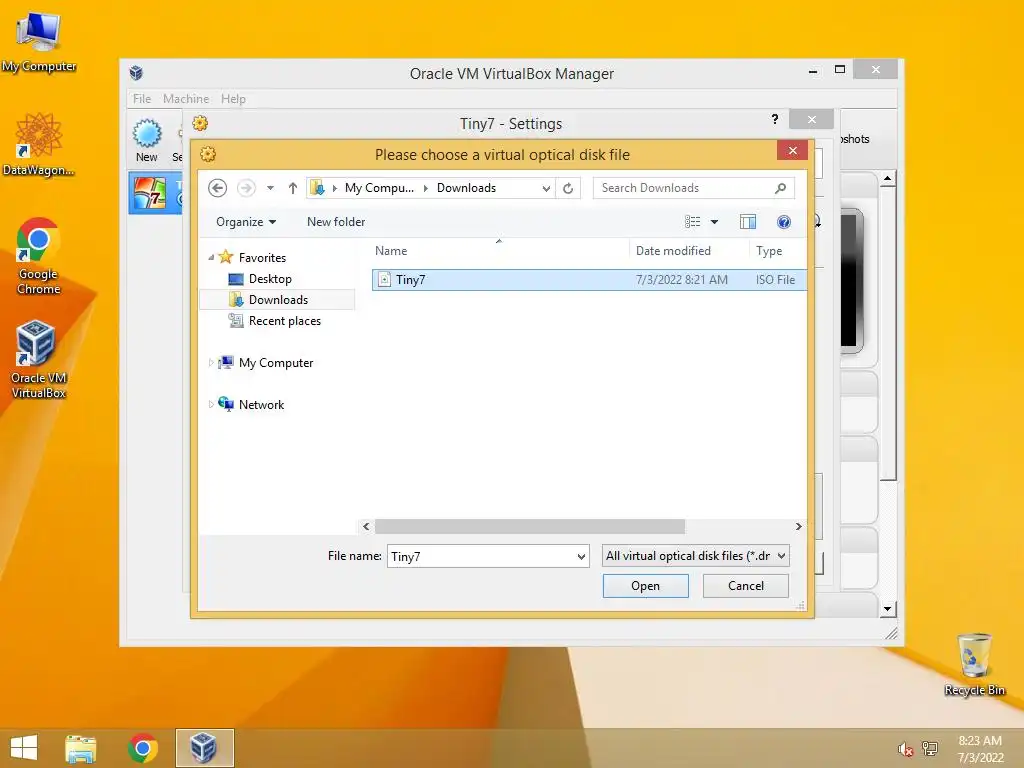Refresh the Downloads folder listing

[x=568, y=188]
